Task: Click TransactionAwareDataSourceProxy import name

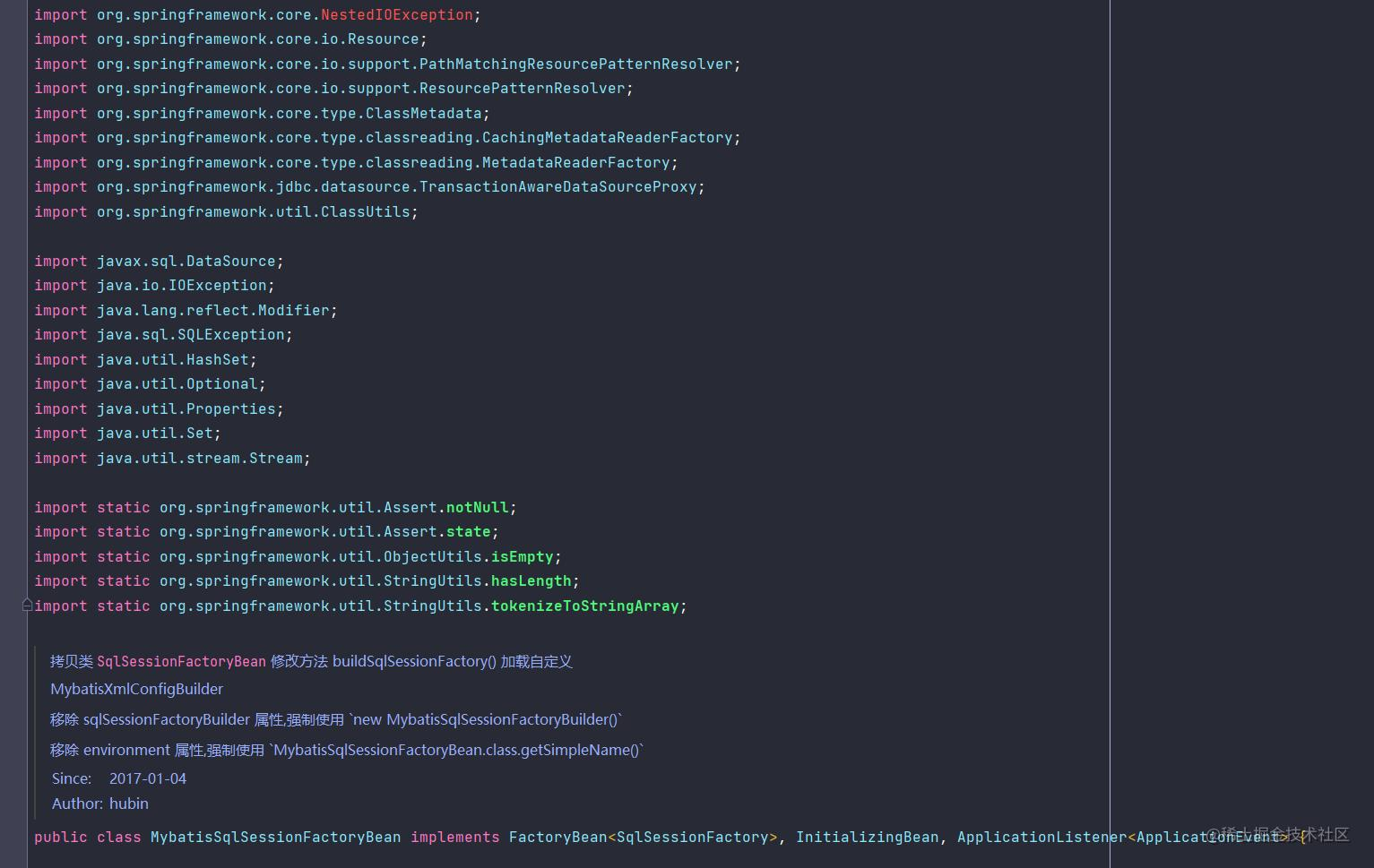Action: point(558,187)
